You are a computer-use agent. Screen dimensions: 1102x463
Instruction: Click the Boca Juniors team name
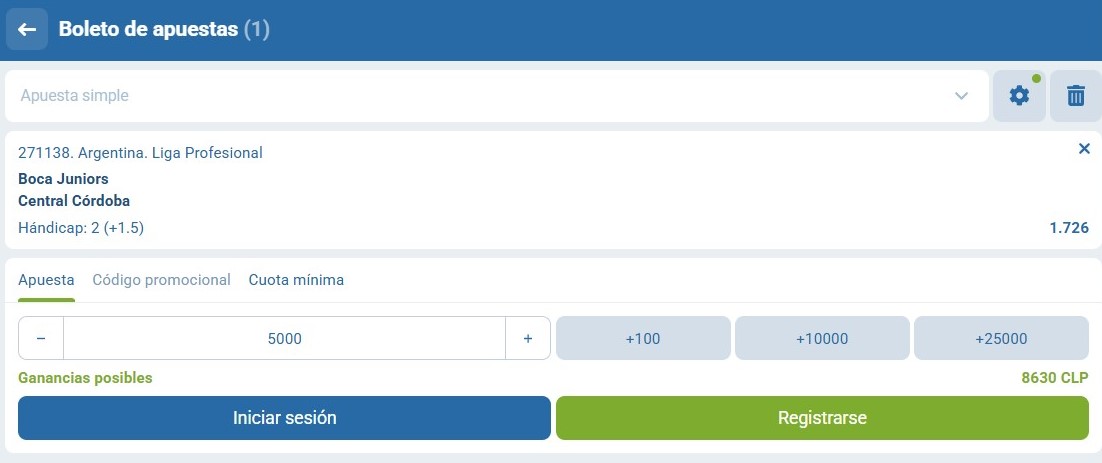(x=63, y=179)
